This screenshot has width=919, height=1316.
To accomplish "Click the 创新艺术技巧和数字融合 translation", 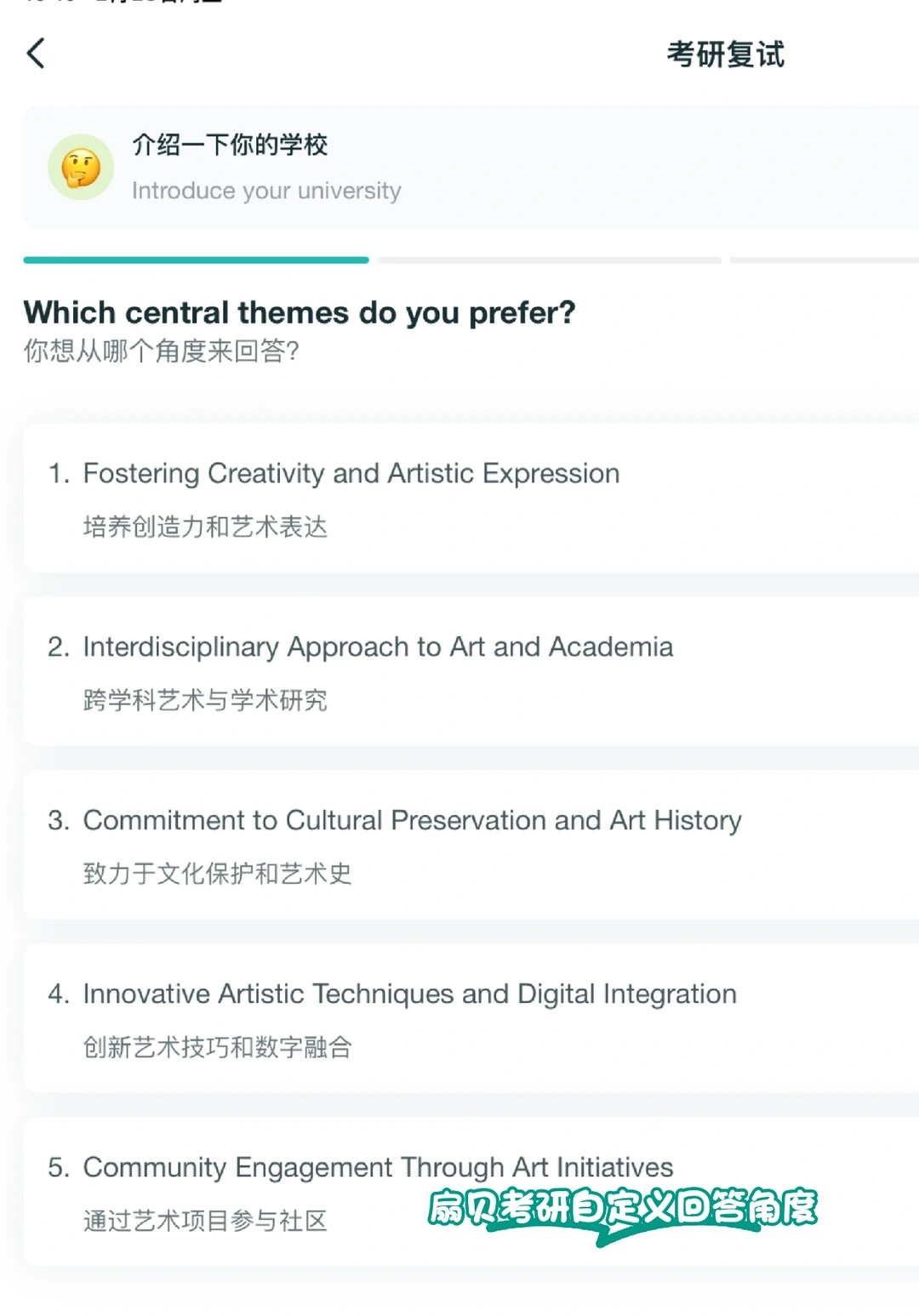I will (217, 1047).
